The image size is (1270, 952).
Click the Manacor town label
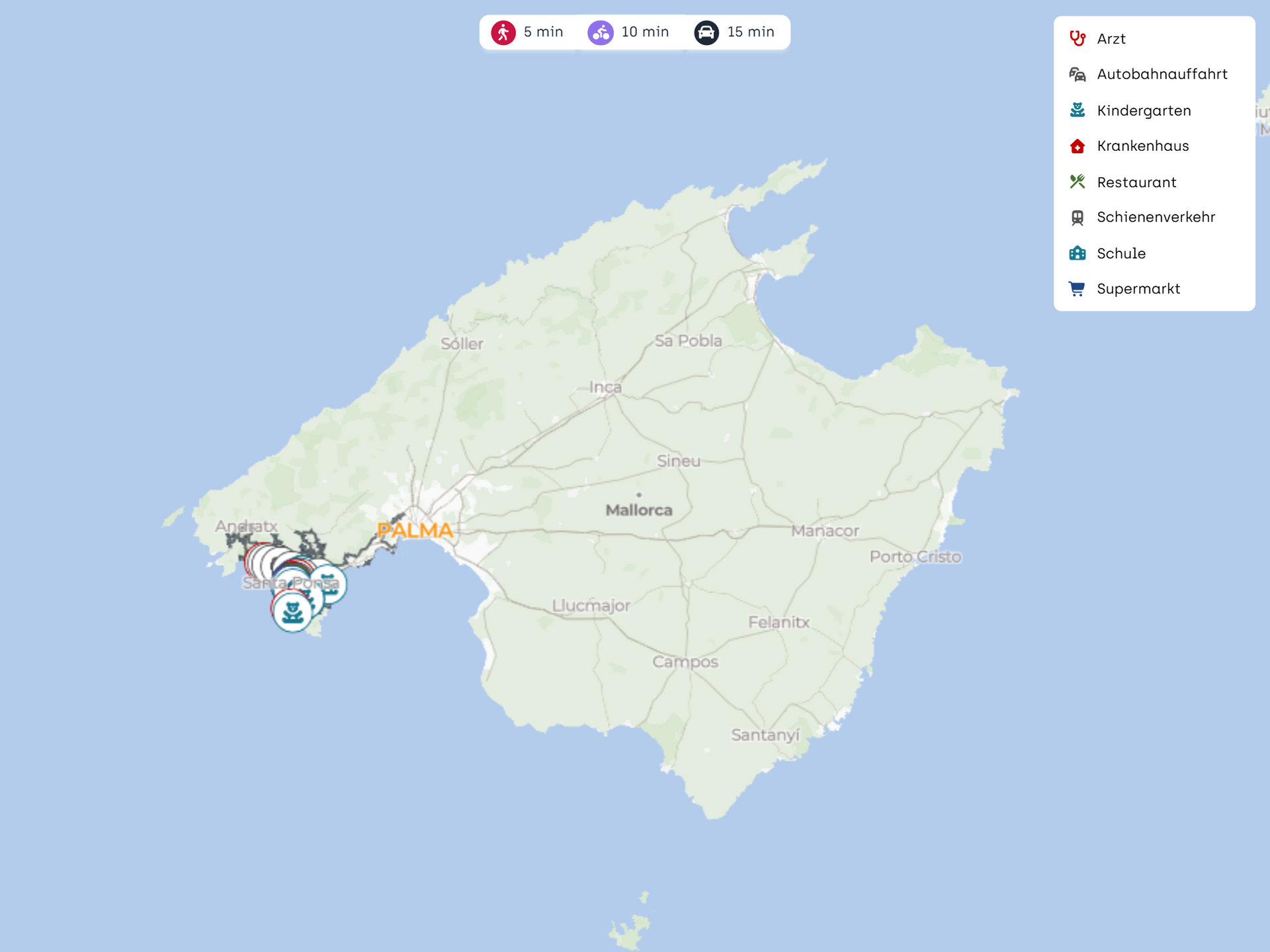tap(825, 531)
